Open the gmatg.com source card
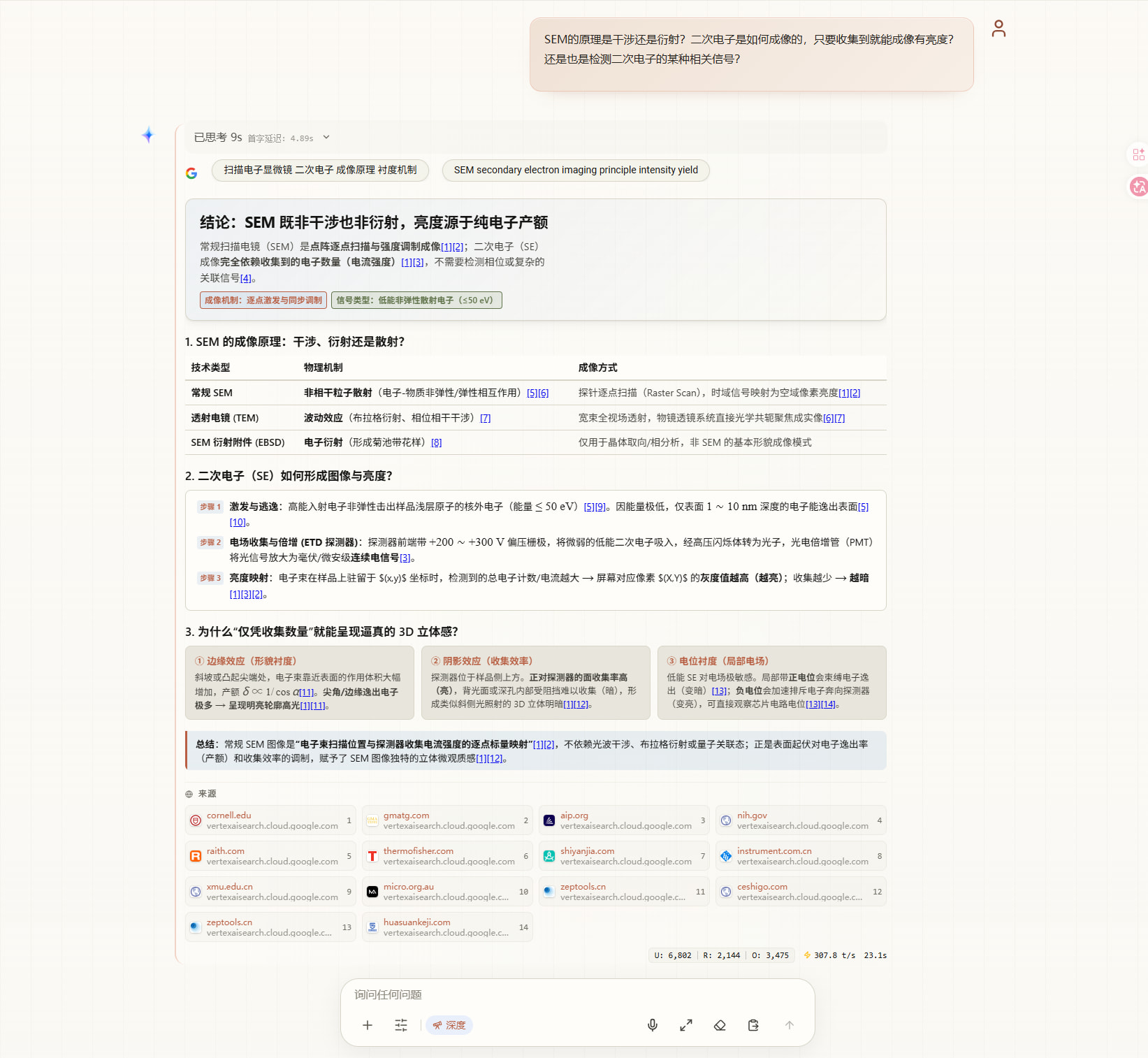1148x1058 pixels. point(447,820)
